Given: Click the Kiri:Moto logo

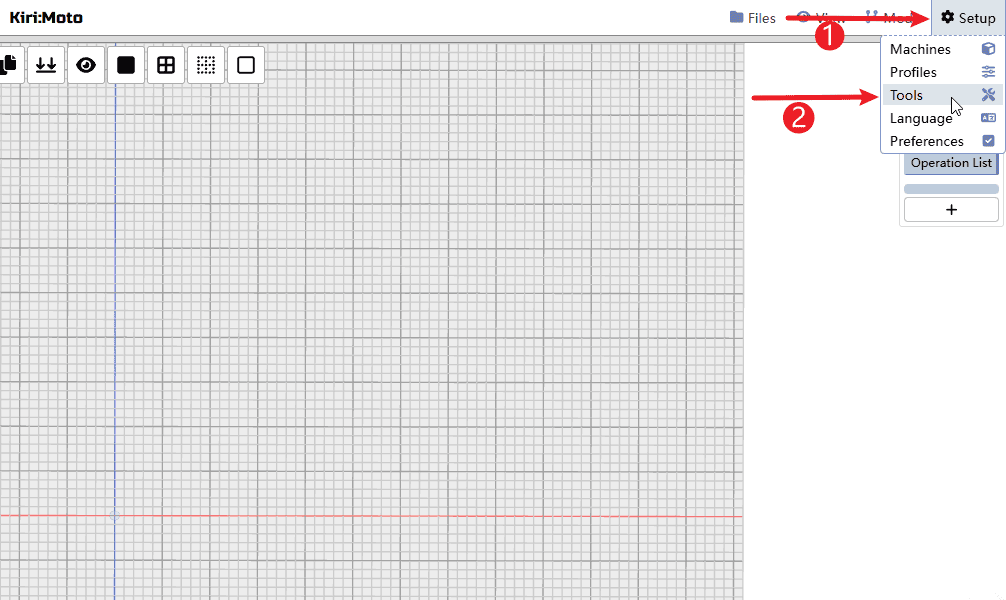Looking at the screenshot, I should pos(46,18).
